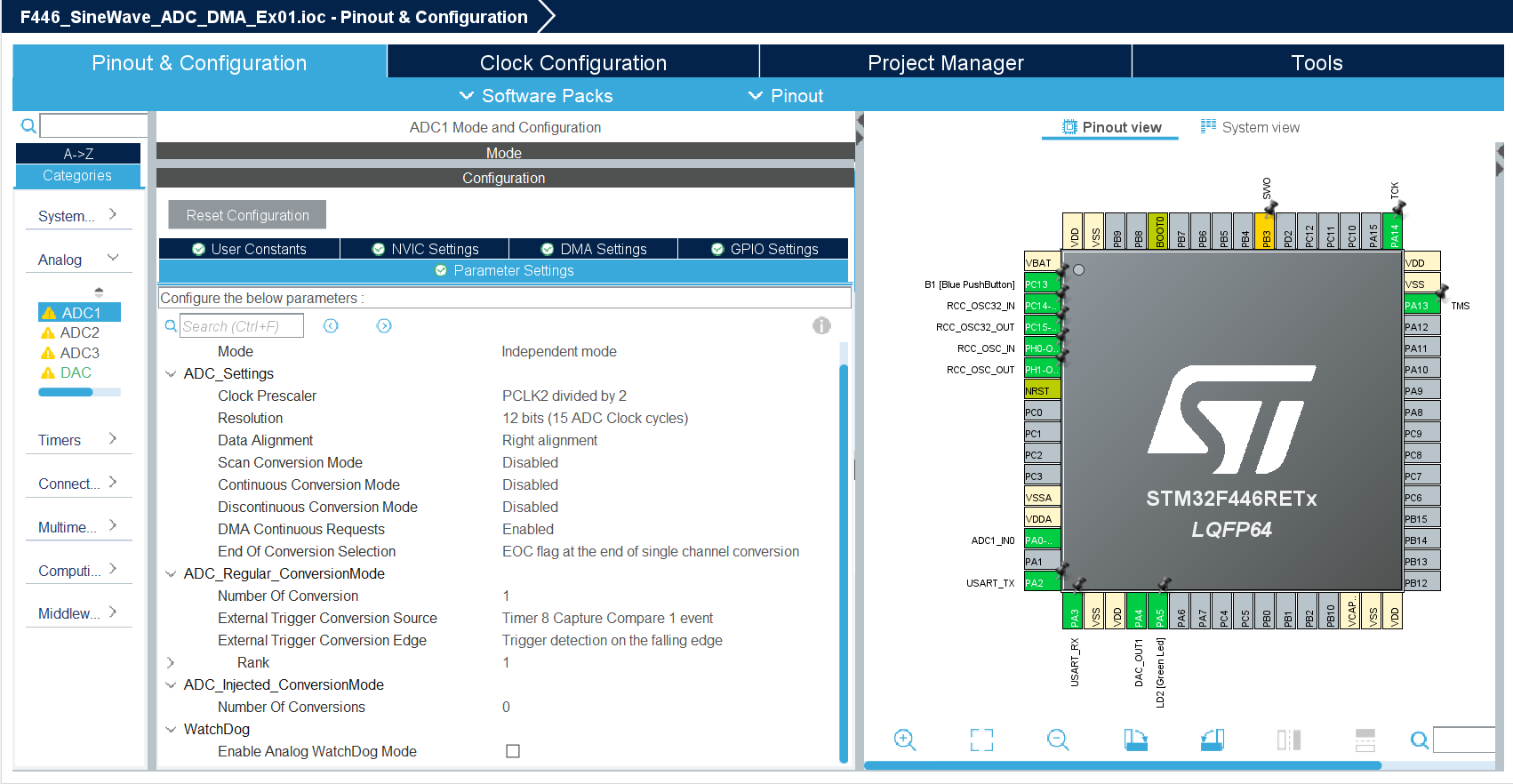
Task: Open the DMA Settings tab
Action: click(x=594, y=249)
